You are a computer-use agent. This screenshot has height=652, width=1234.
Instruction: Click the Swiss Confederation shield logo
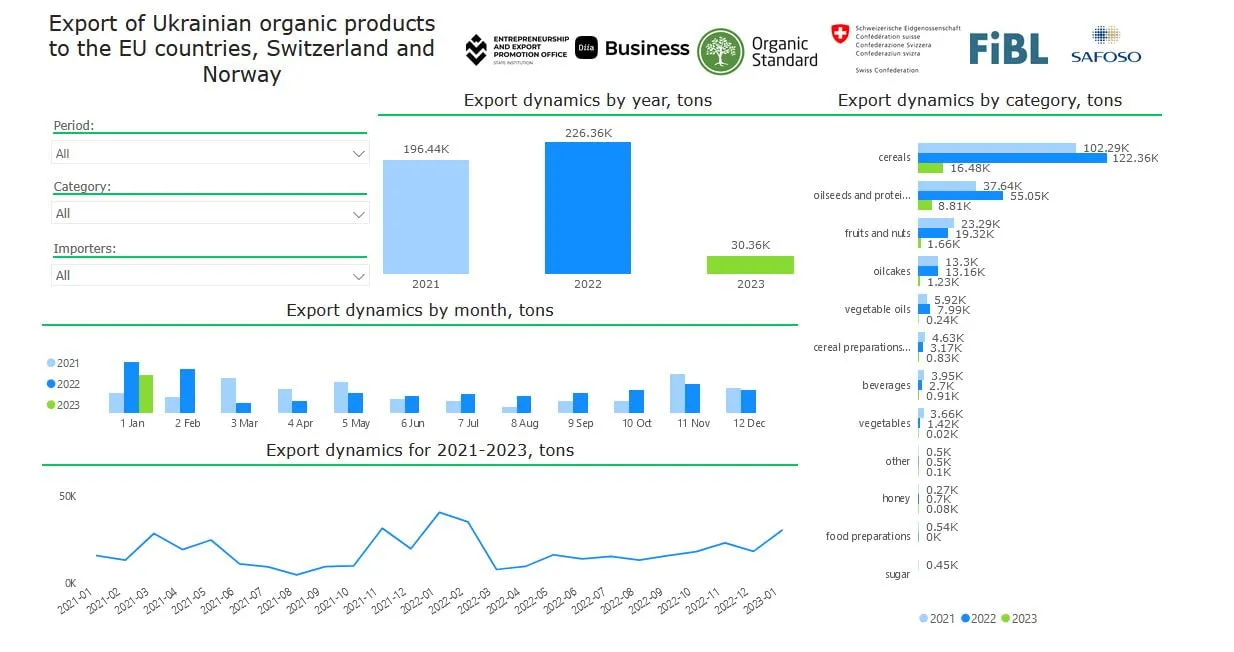click(x=840, y=33)
